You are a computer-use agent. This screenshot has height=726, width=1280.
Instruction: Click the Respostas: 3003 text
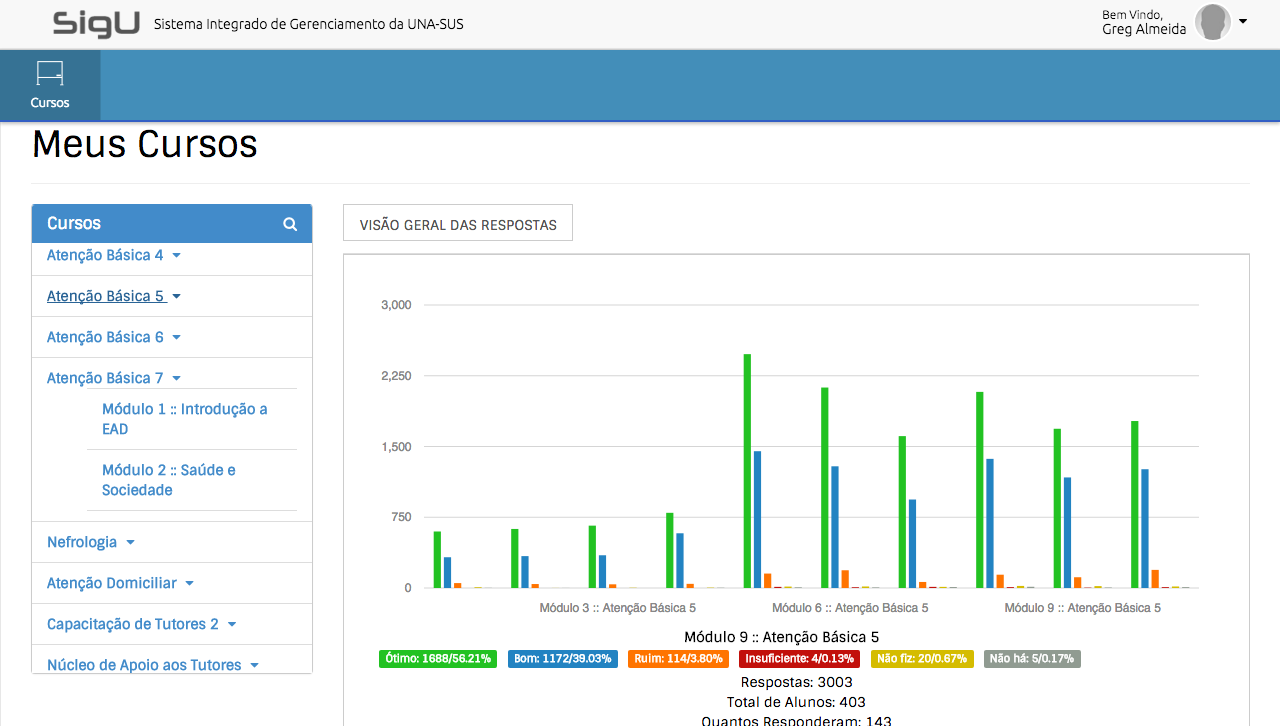point(796,682)
